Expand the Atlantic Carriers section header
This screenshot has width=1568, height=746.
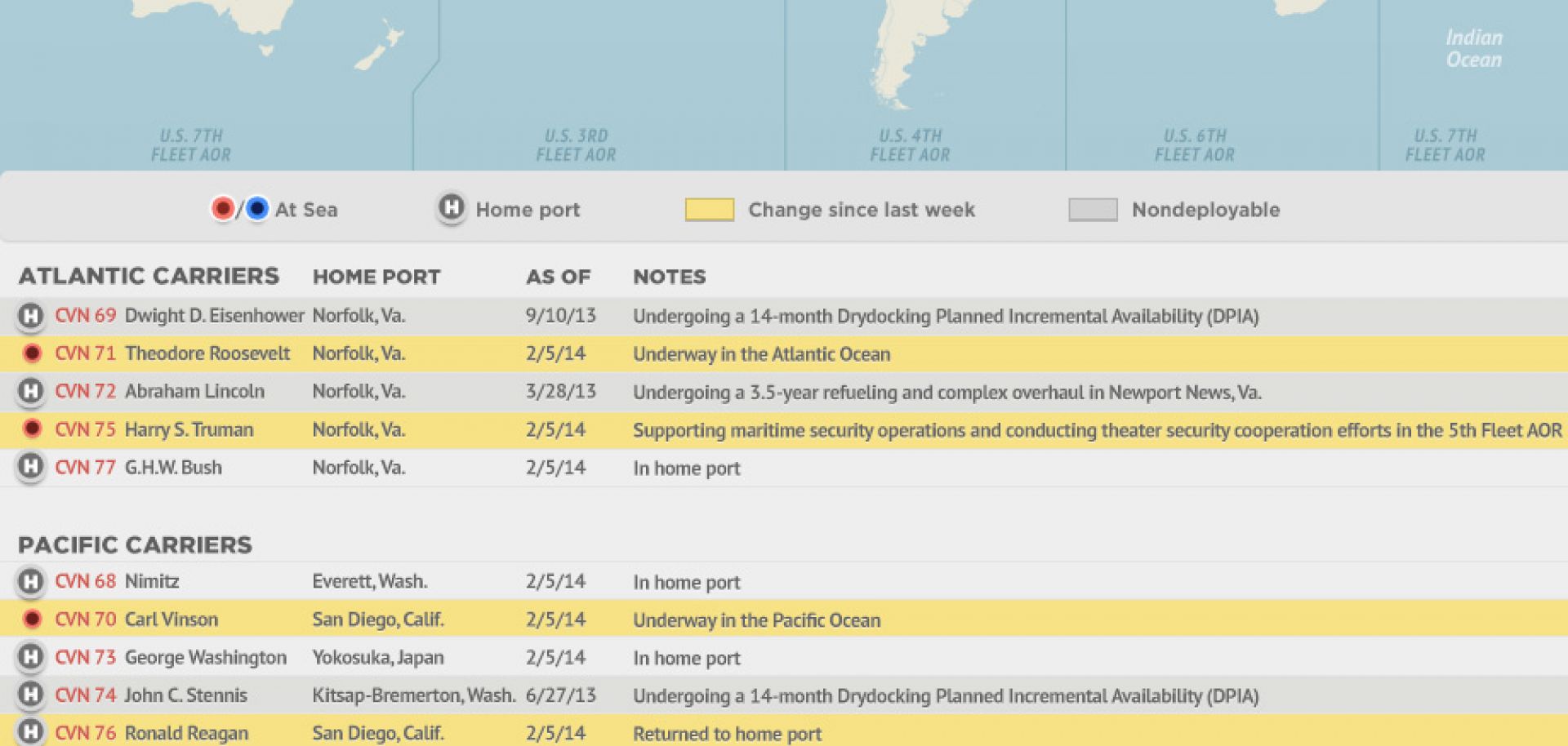click(150, 276)
